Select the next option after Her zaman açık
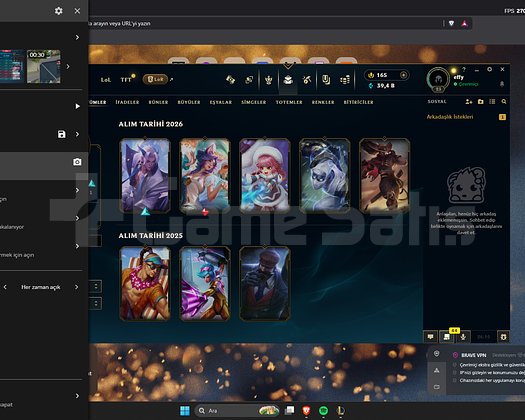 [x=77, y=287]
